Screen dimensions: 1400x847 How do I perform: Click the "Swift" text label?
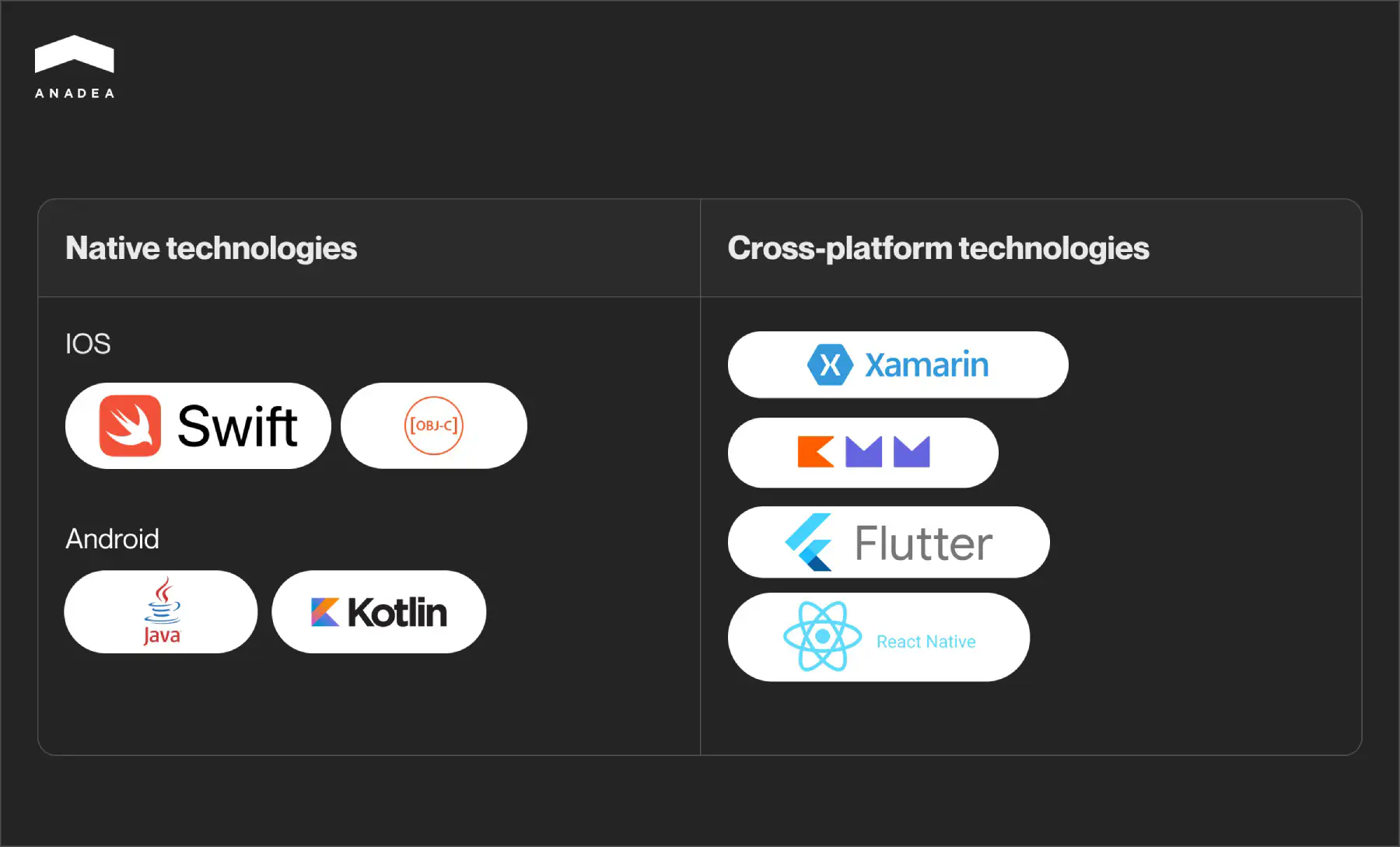click(x=237, y=426)
